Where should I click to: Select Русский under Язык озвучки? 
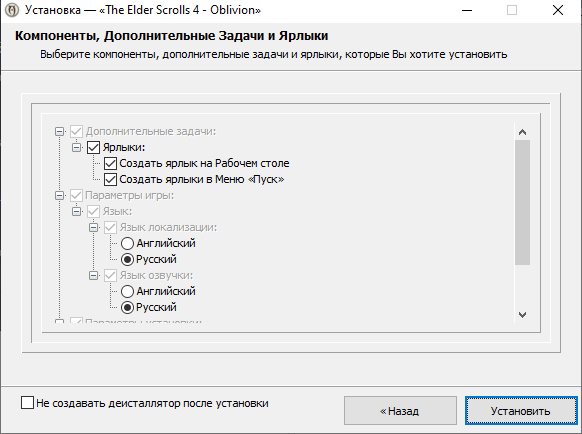pos(127,307)
